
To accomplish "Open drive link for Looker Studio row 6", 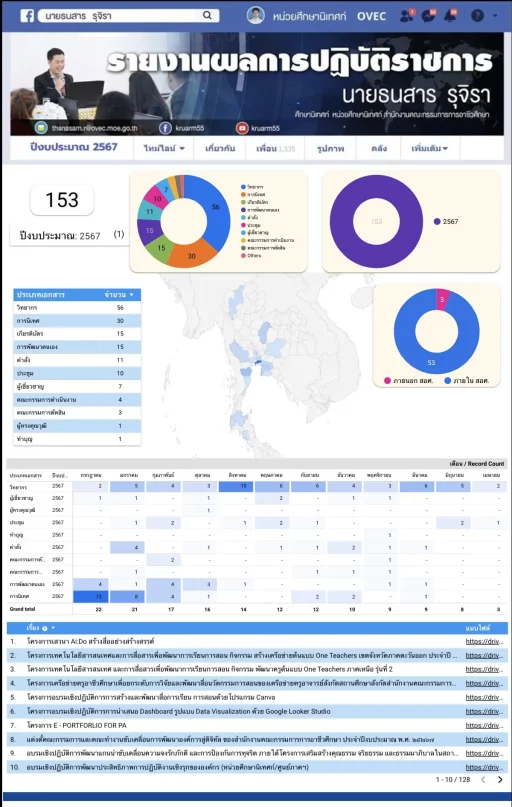I will (484, 711).
